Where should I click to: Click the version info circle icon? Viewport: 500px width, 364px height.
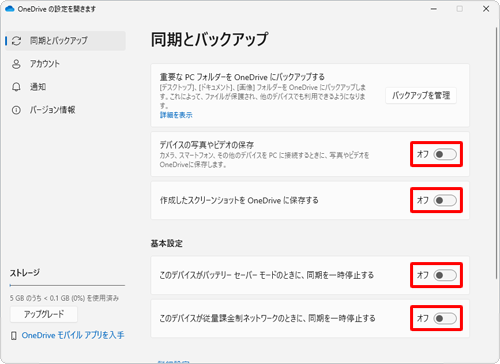pyautogui.click(x=16, y=110)
